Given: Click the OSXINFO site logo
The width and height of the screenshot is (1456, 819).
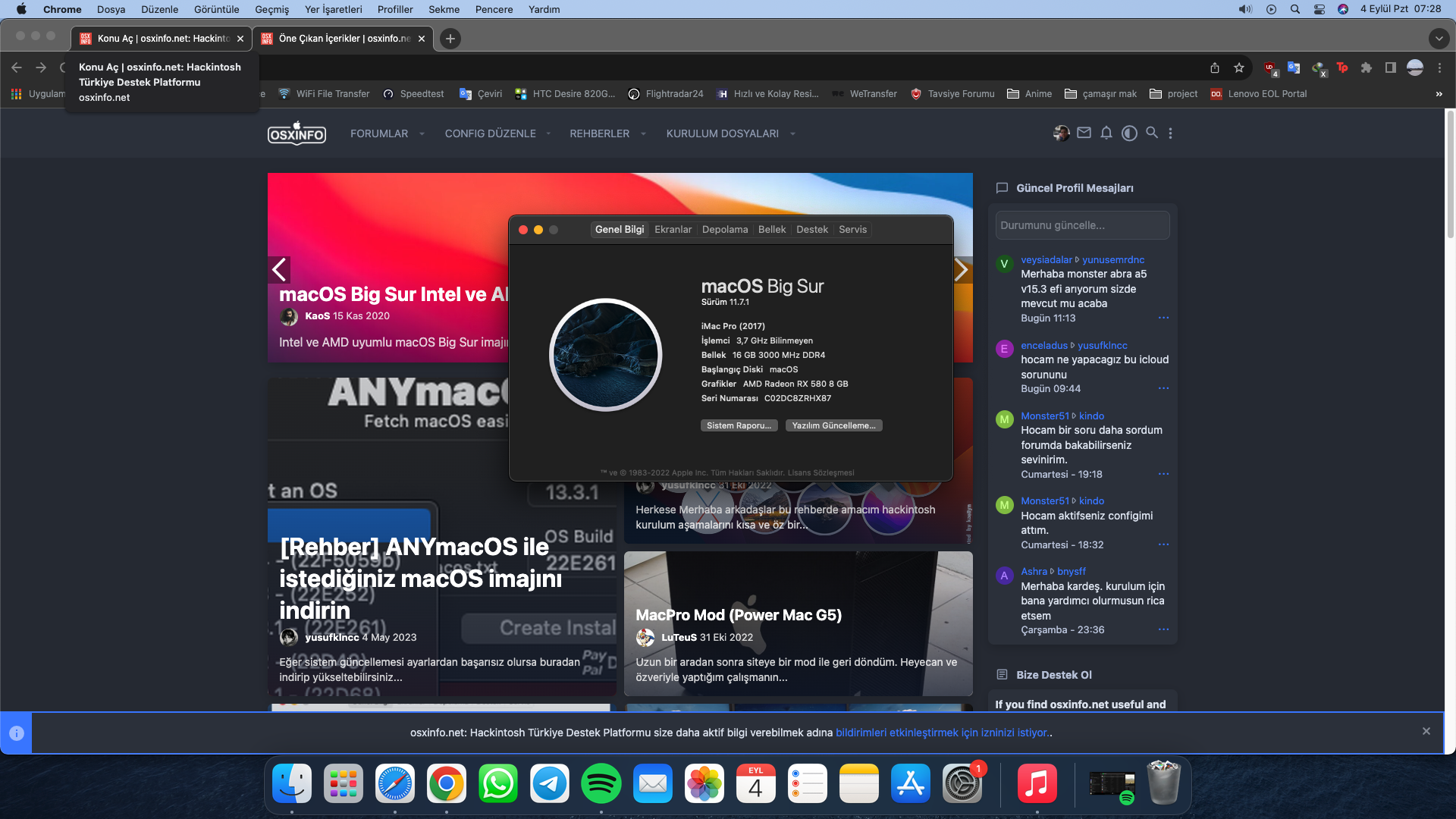Looking at the screenshot, I should pos(297,133).
